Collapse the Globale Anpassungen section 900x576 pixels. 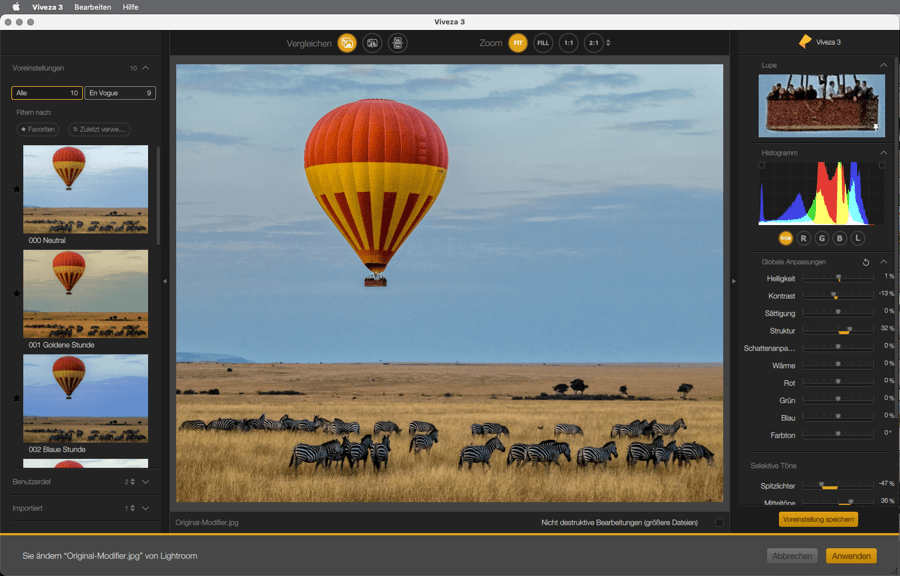(x=883, y=262)
